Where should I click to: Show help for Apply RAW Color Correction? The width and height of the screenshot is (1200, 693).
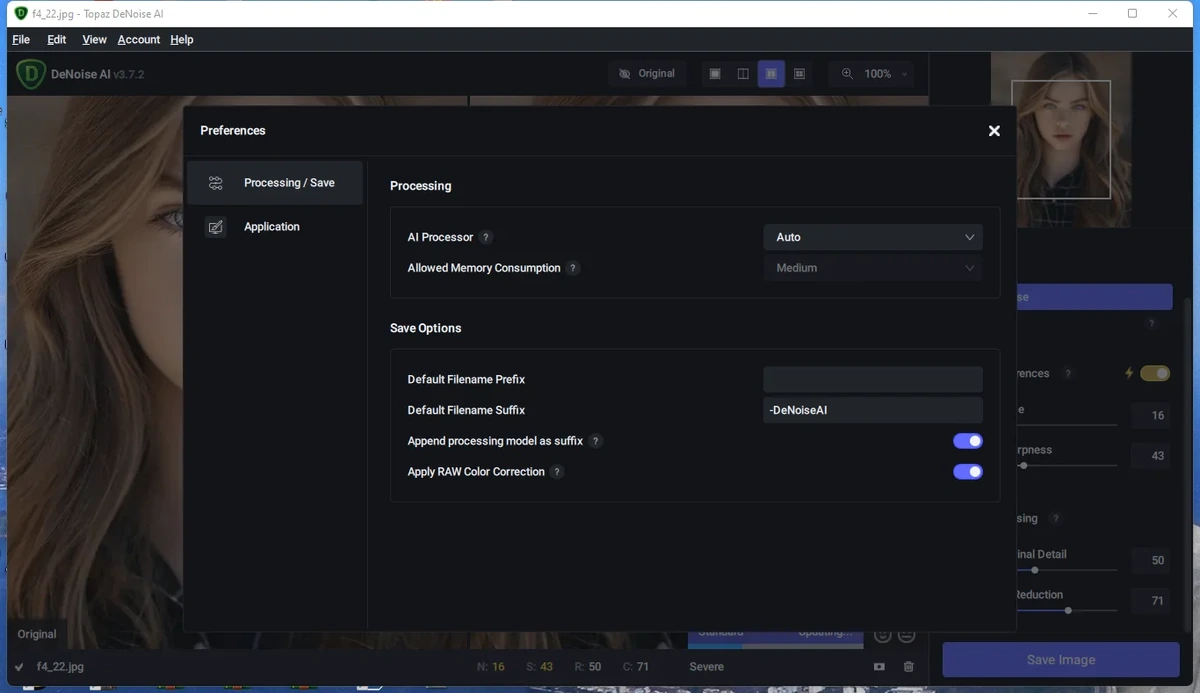(x=557, y=472)
